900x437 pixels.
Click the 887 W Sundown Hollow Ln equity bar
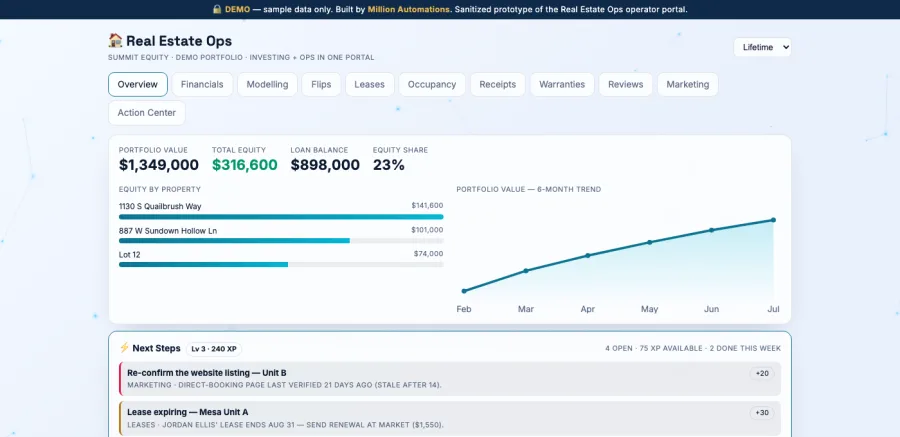tap(281, 241)
